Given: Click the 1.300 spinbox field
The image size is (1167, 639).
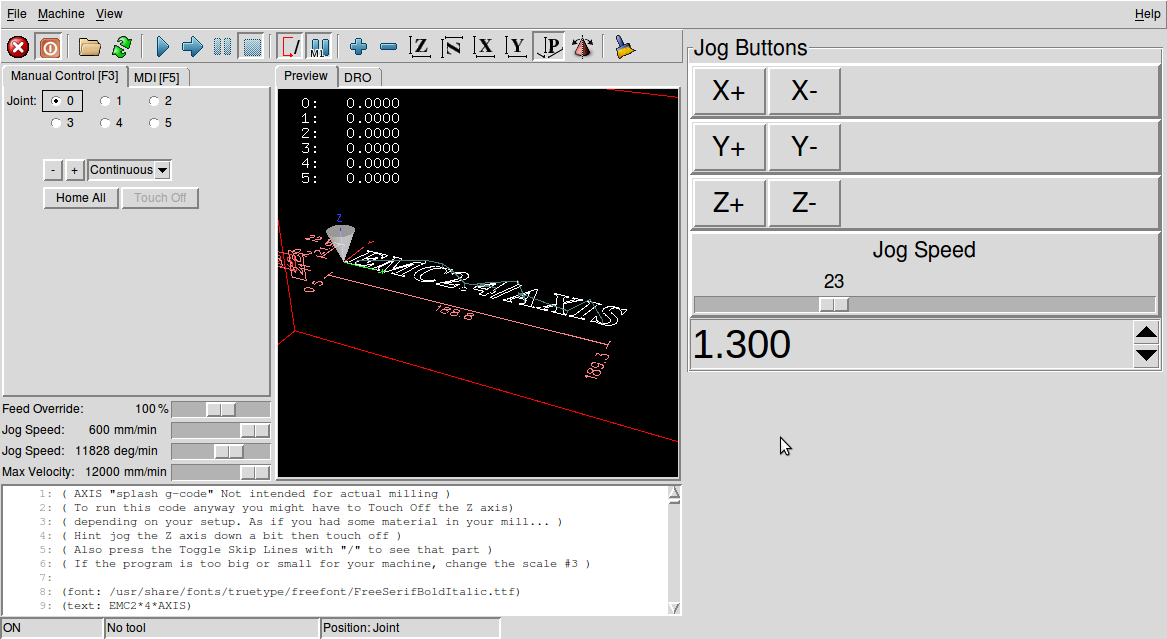Looking at the screenshot, I should (x=911, y=344).
